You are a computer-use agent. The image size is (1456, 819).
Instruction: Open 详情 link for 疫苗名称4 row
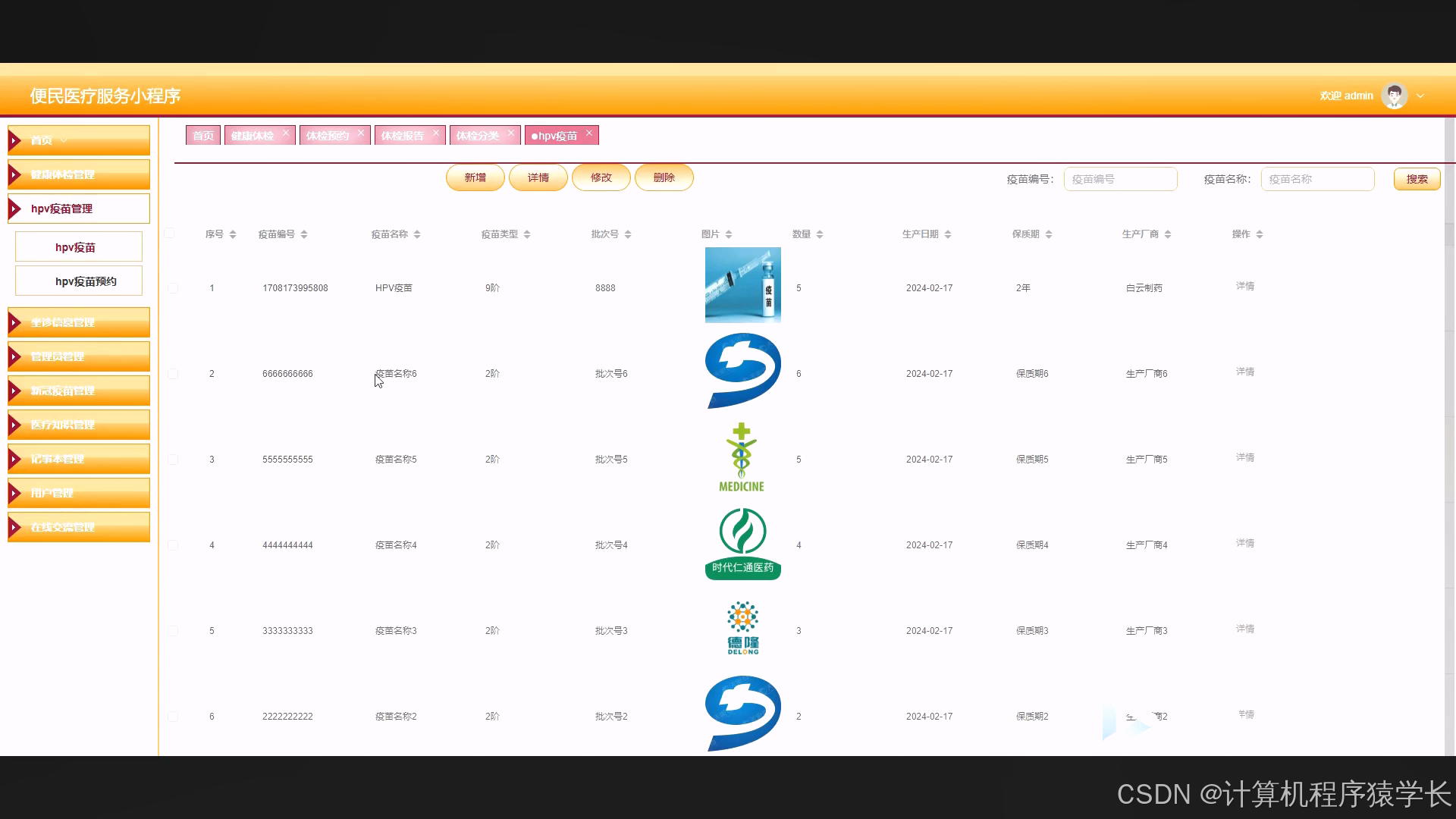1245,543
